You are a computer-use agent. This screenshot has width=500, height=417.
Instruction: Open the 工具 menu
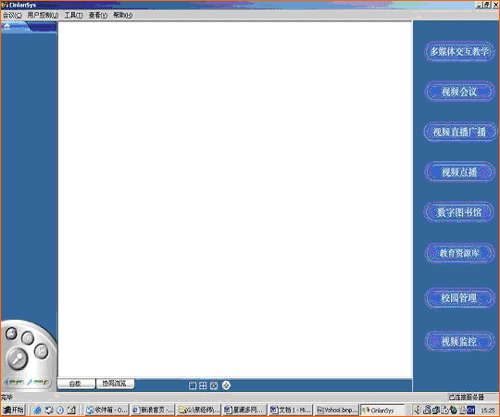(x=74, y=15)
